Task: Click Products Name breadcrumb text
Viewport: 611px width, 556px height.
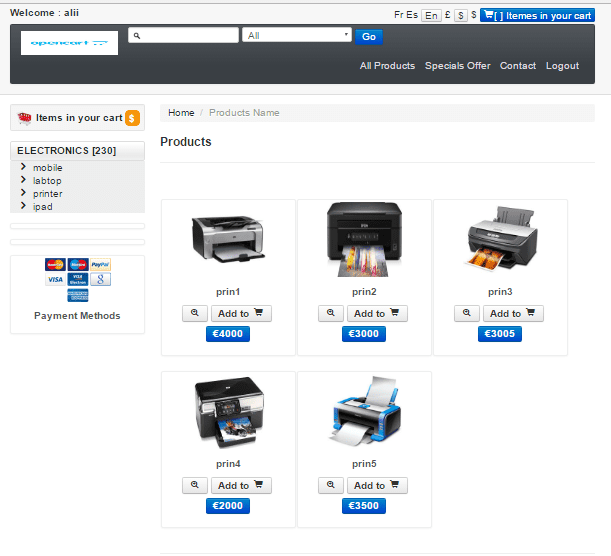Action: pyautogui.click(x=244, y=113)
